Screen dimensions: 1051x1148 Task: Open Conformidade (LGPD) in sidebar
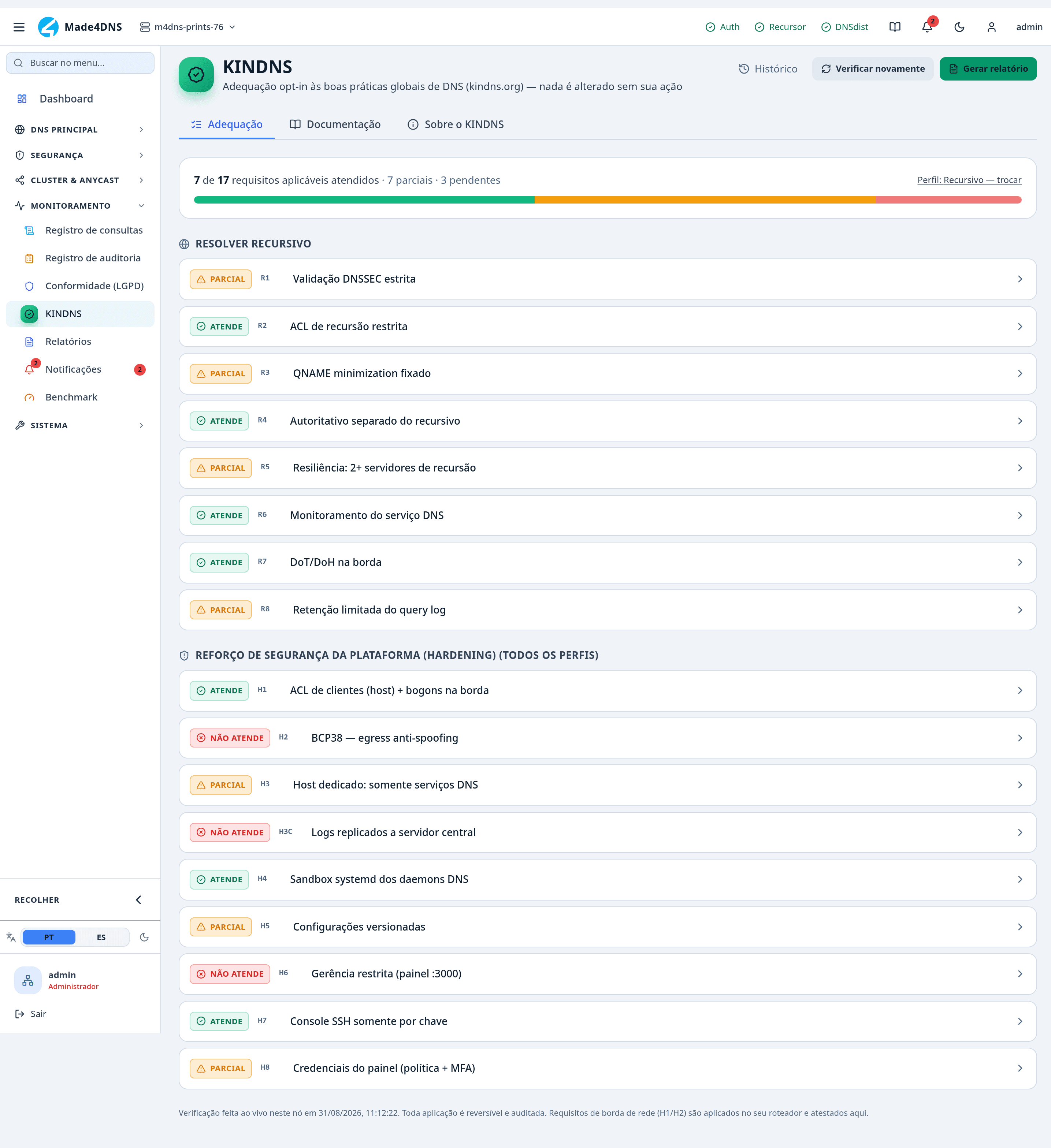[x=80, y=286]
